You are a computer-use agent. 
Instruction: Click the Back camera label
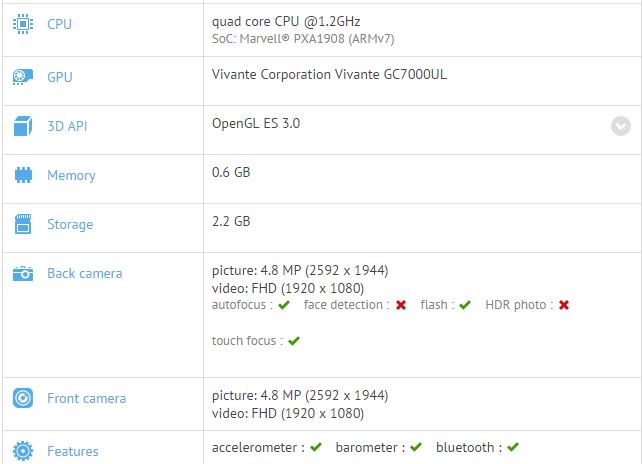click(85, 273)
